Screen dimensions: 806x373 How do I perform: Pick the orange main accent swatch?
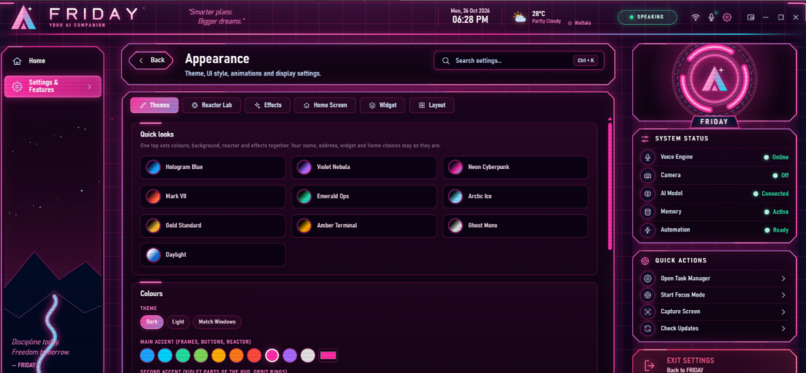(236, 356)
